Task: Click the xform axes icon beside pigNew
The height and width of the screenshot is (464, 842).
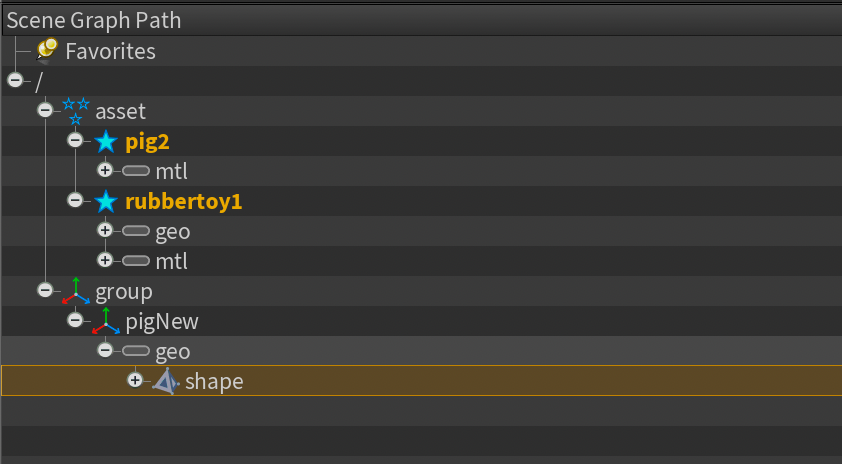Action: (106, 322)
